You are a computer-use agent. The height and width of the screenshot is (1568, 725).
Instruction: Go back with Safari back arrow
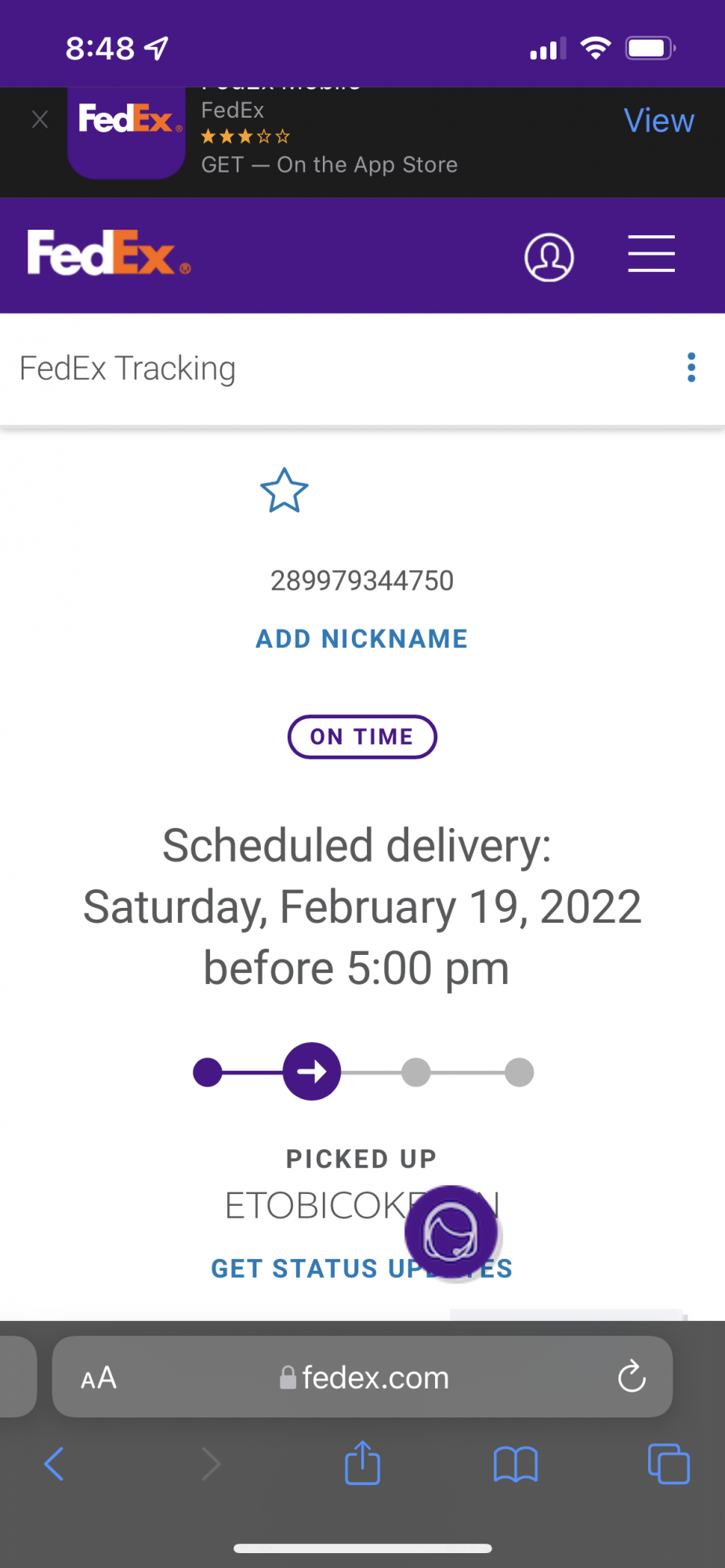click(53, 1463)
